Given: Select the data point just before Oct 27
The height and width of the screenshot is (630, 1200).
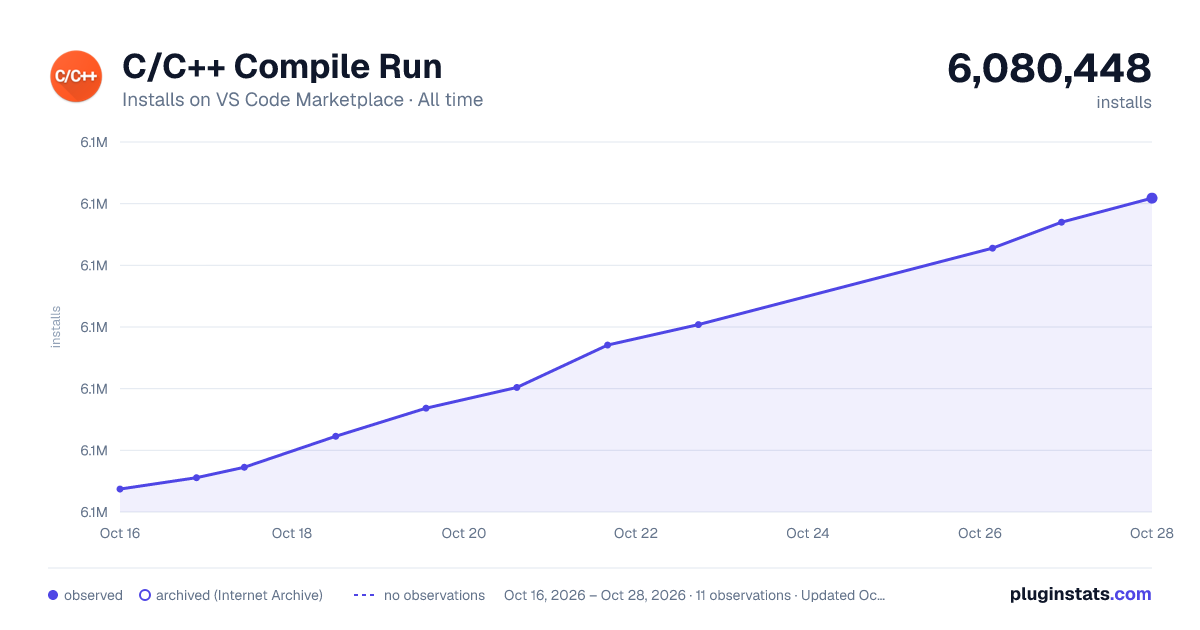Looking at the screenshot, I should point(1061,222).
